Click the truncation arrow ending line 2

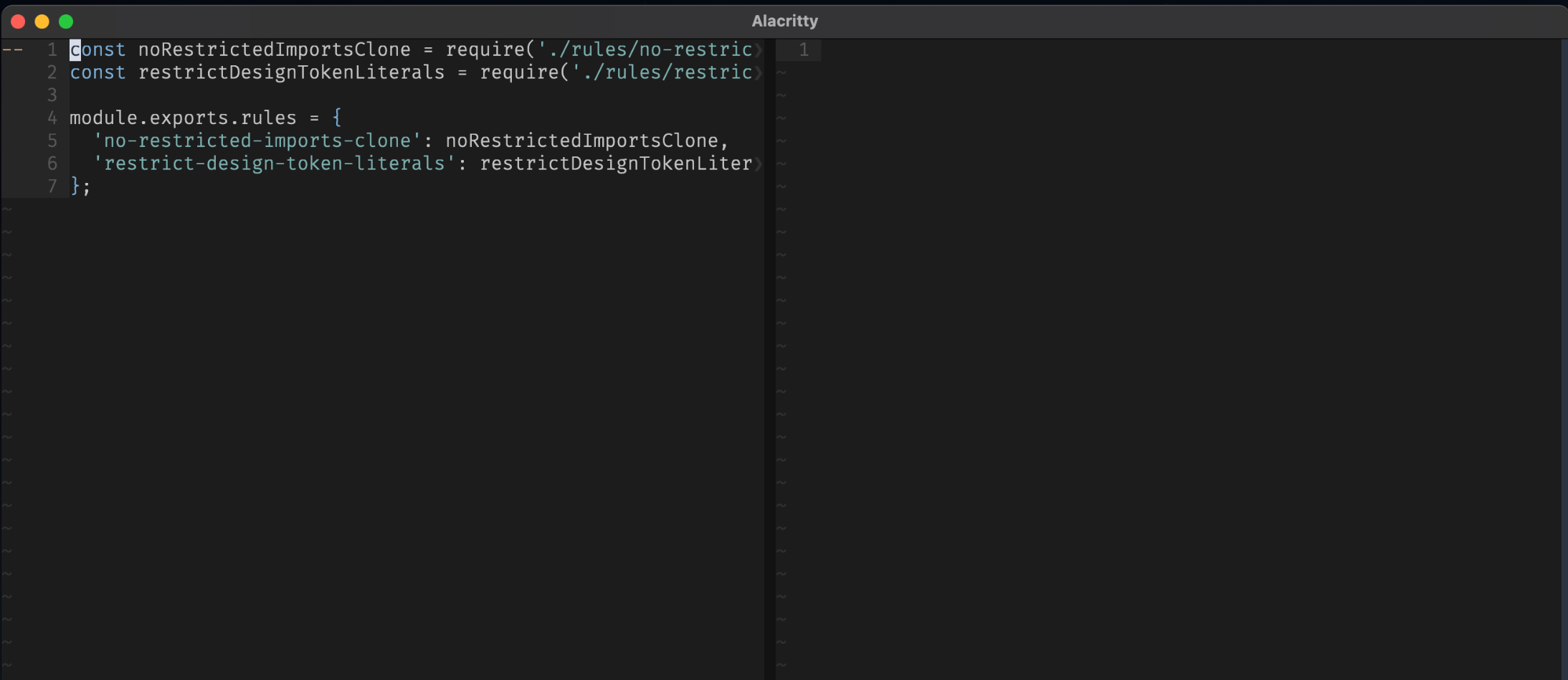[758, 72]
